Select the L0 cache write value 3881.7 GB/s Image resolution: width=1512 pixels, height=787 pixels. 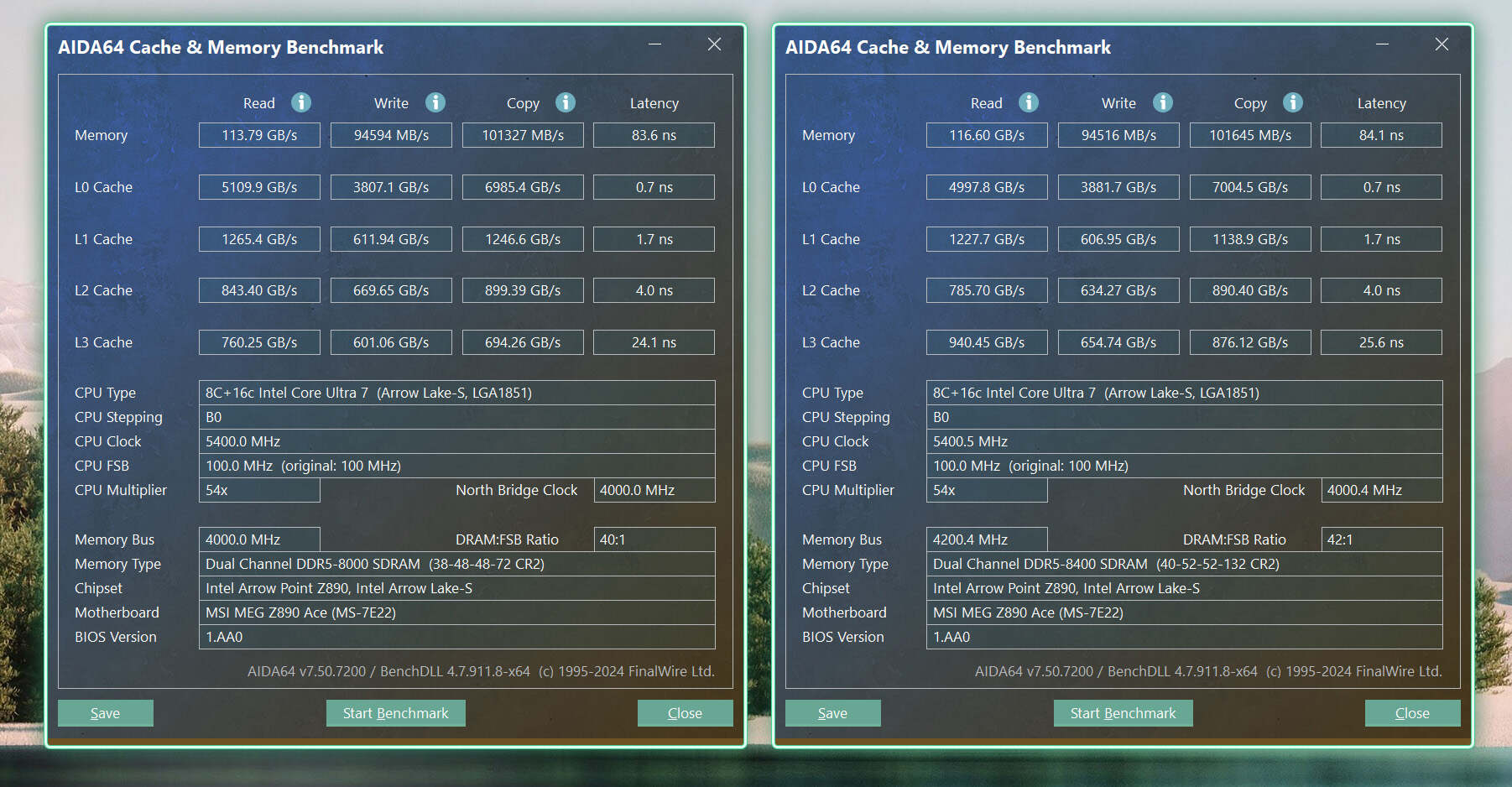[1118, 187]
